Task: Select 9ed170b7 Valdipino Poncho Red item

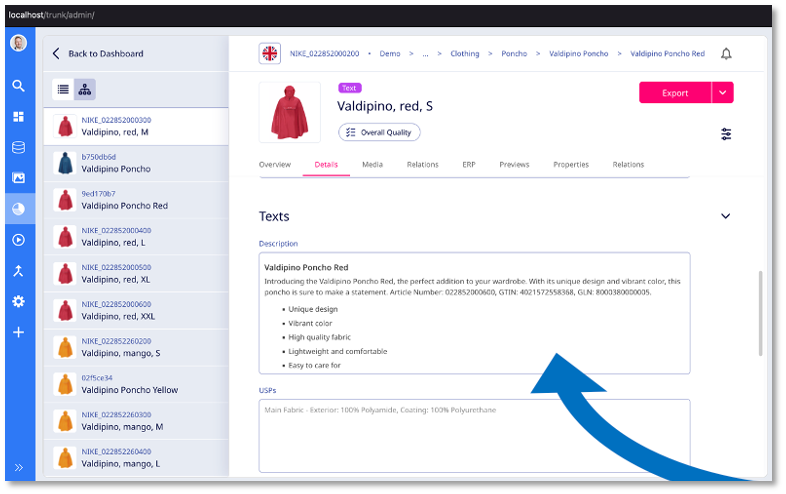Action: coord(136,200)
